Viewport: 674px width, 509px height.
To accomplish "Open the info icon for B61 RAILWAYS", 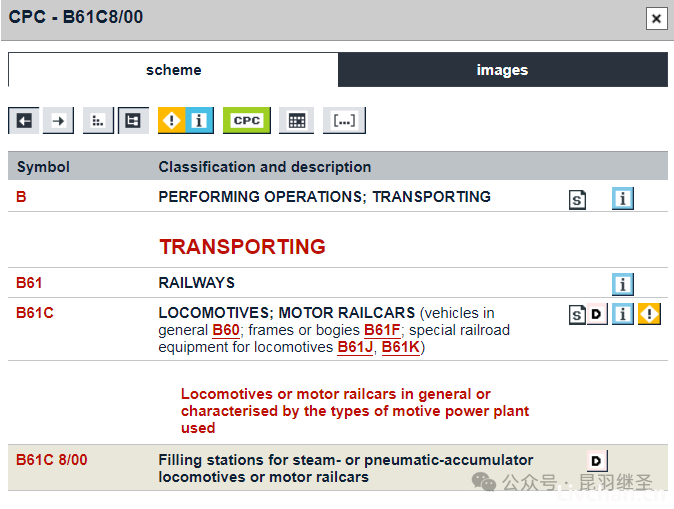I will click(x=622, y=285).
